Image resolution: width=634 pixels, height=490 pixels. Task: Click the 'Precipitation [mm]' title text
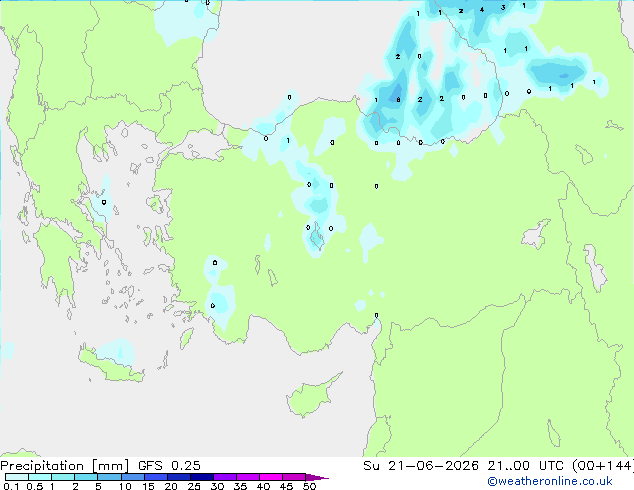tap(65, 466)
